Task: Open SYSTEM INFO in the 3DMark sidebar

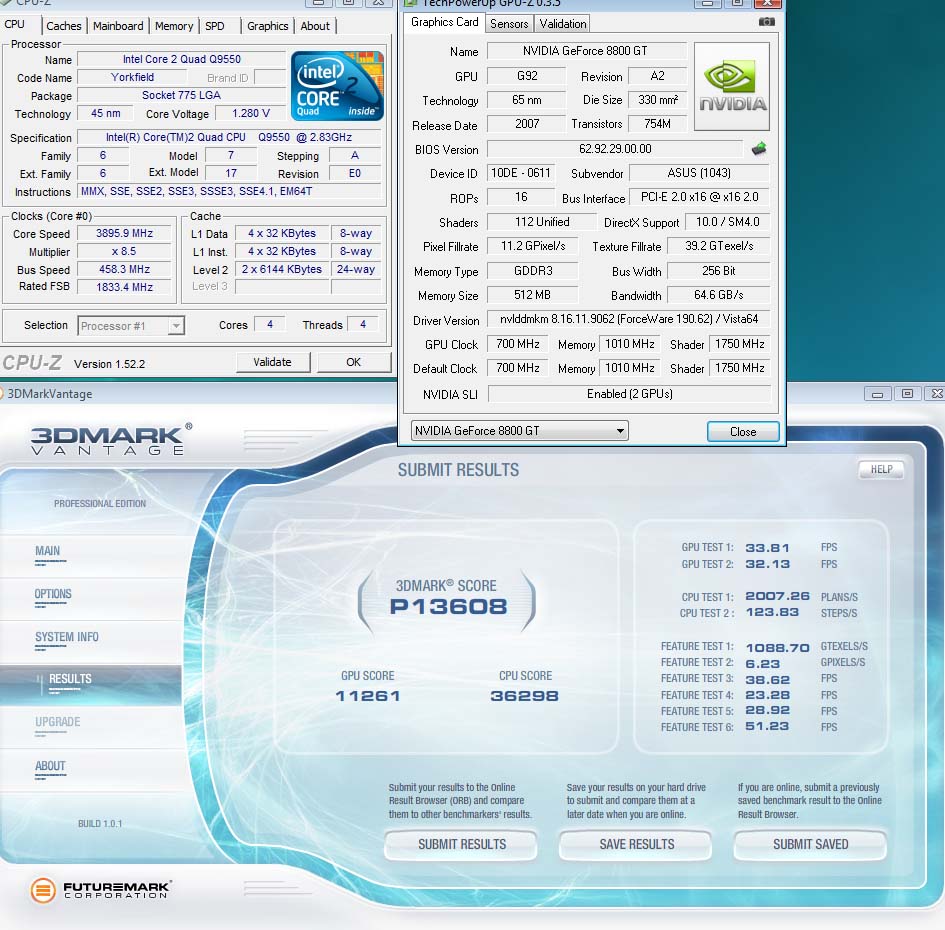Action: (x=67, y=637)
